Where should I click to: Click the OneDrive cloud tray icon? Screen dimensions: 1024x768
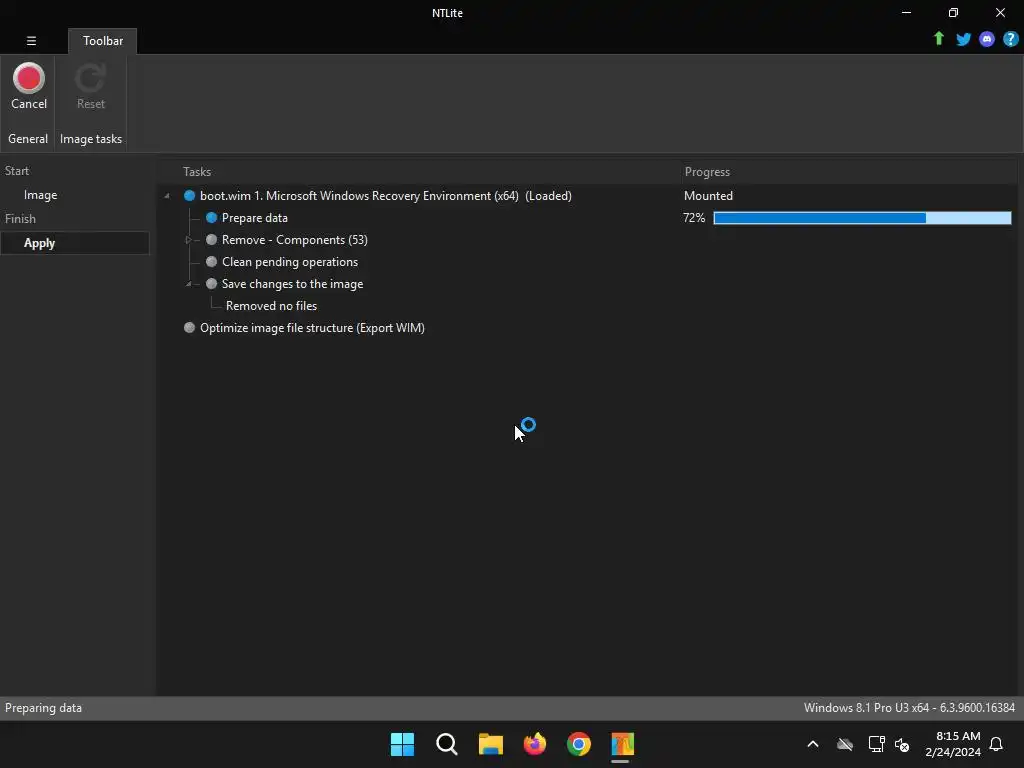(x=845, y=744)
